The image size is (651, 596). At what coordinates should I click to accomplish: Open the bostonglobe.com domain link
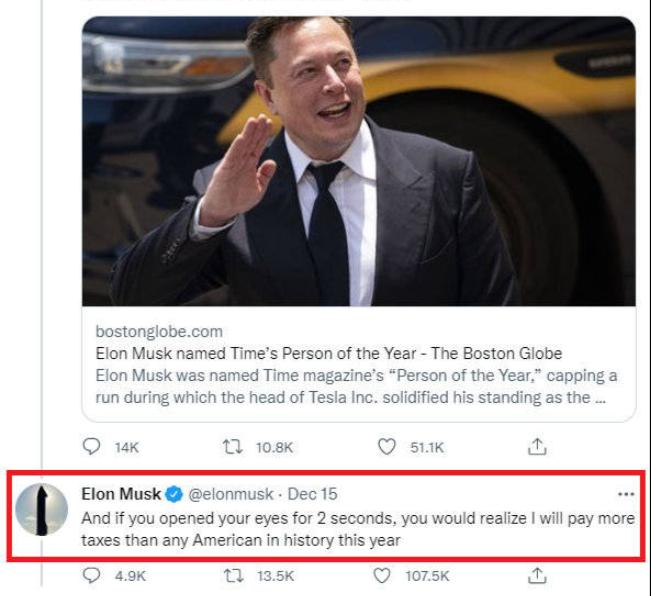159,331
